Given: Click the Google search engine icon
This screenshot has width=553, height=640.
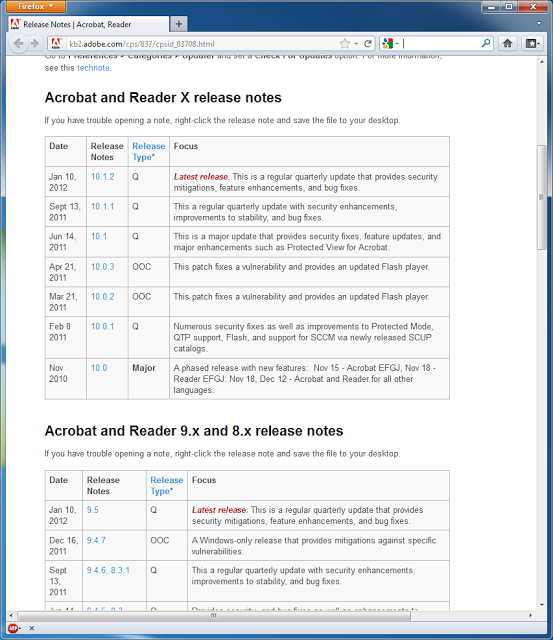Looking at the screenshot, I should coord(387,44).
